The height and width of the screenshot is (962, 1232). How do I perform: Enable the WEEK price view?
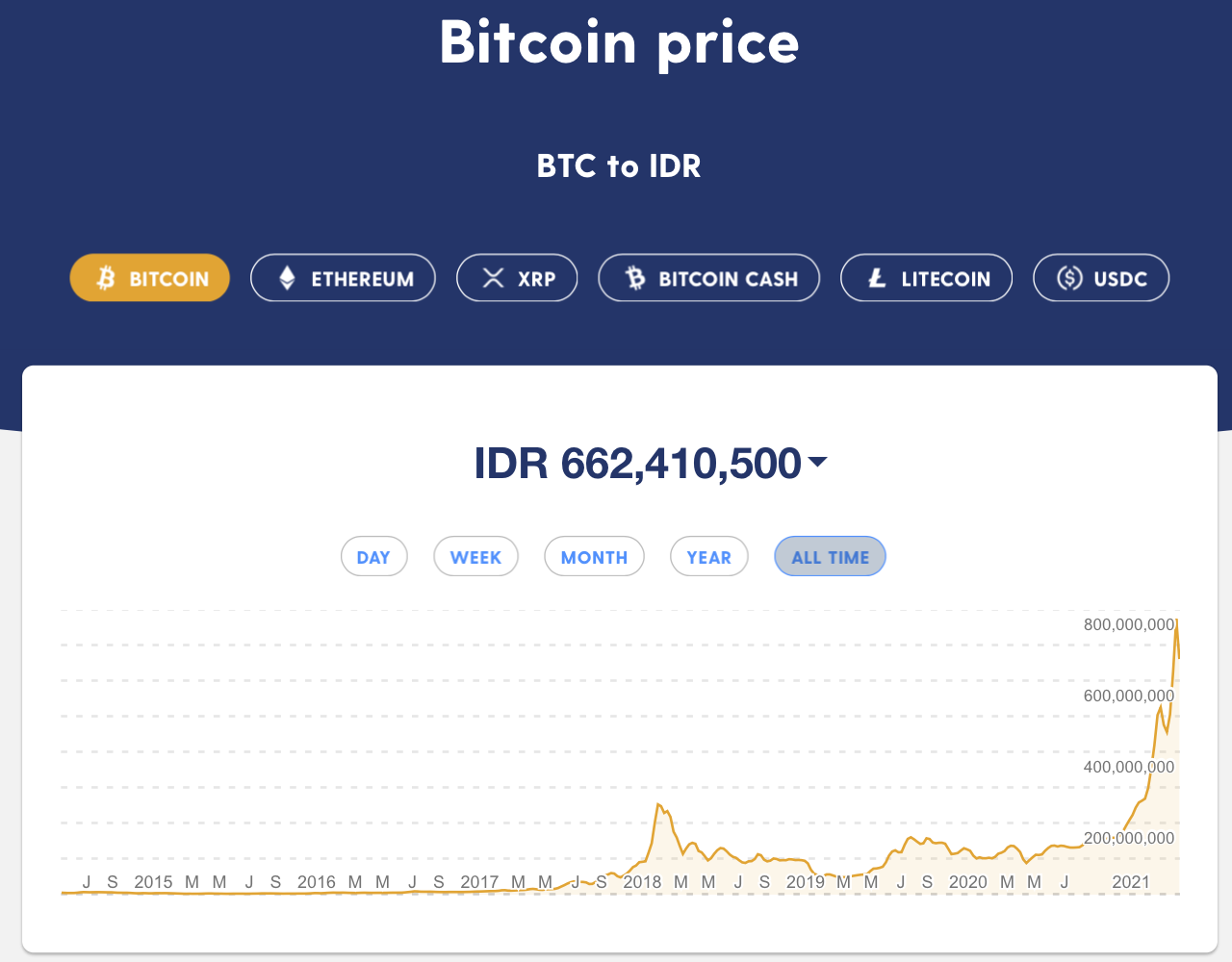click(475, 556)
